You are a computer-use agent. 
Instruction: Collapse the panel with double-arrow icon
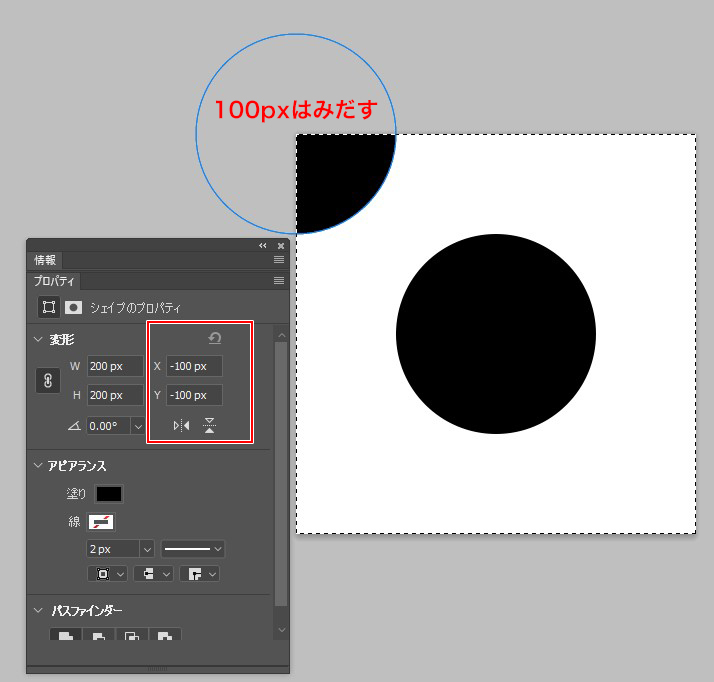click(263, 245)
